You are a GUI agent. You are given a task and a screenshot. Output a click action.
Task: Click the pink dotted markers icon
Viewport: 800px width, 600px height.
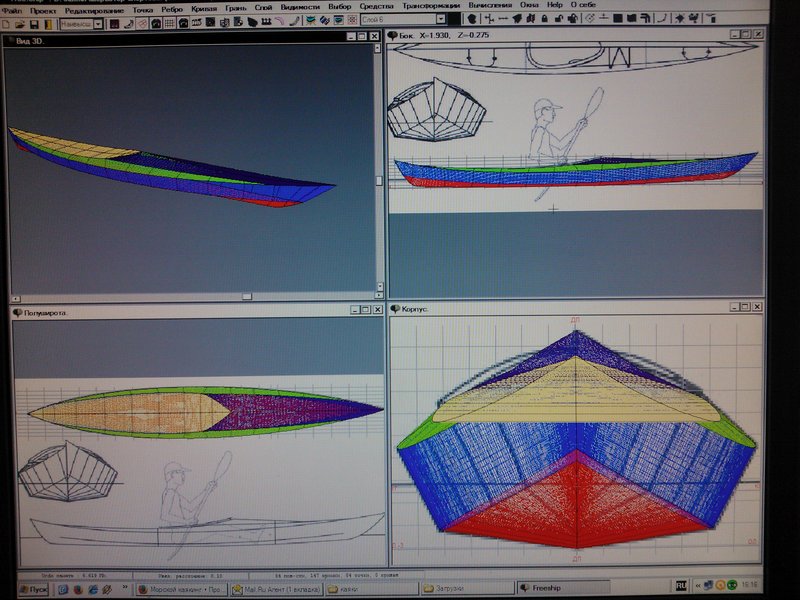[352, 20]
